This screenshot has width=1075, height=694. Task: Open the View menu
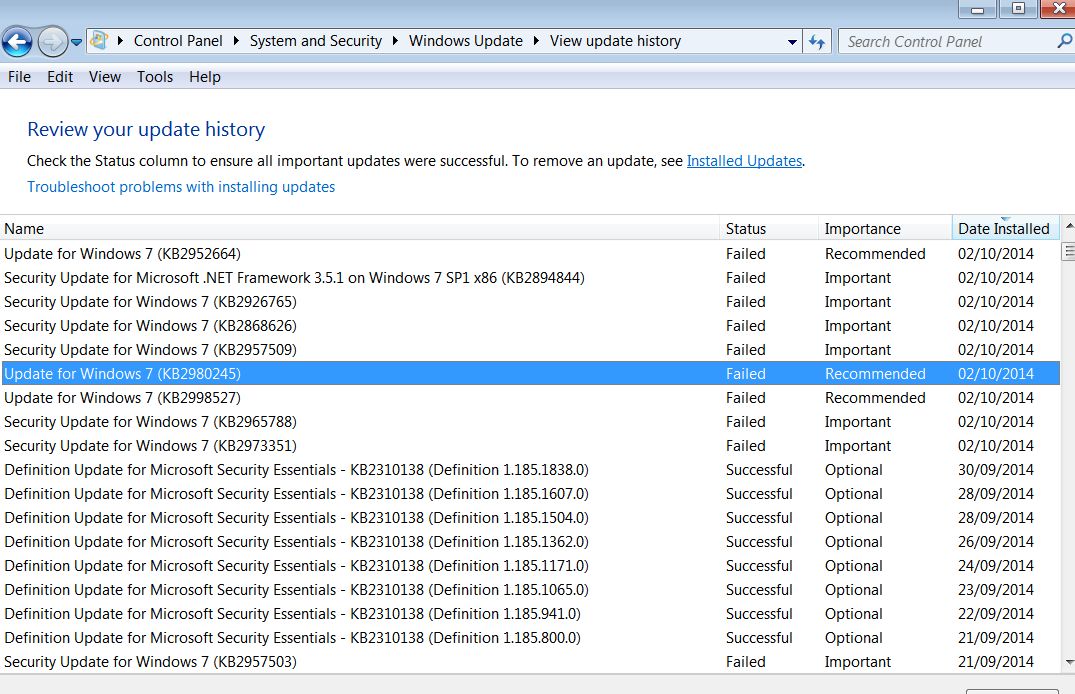pyautogui.click(x=105, y=77)
